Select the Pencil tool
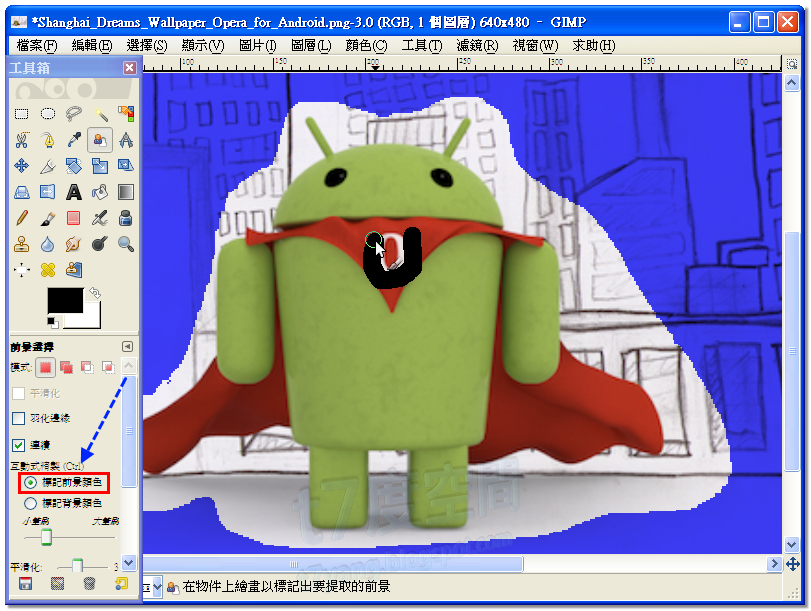The image size is (811, 611). click(x=22, y=218)
